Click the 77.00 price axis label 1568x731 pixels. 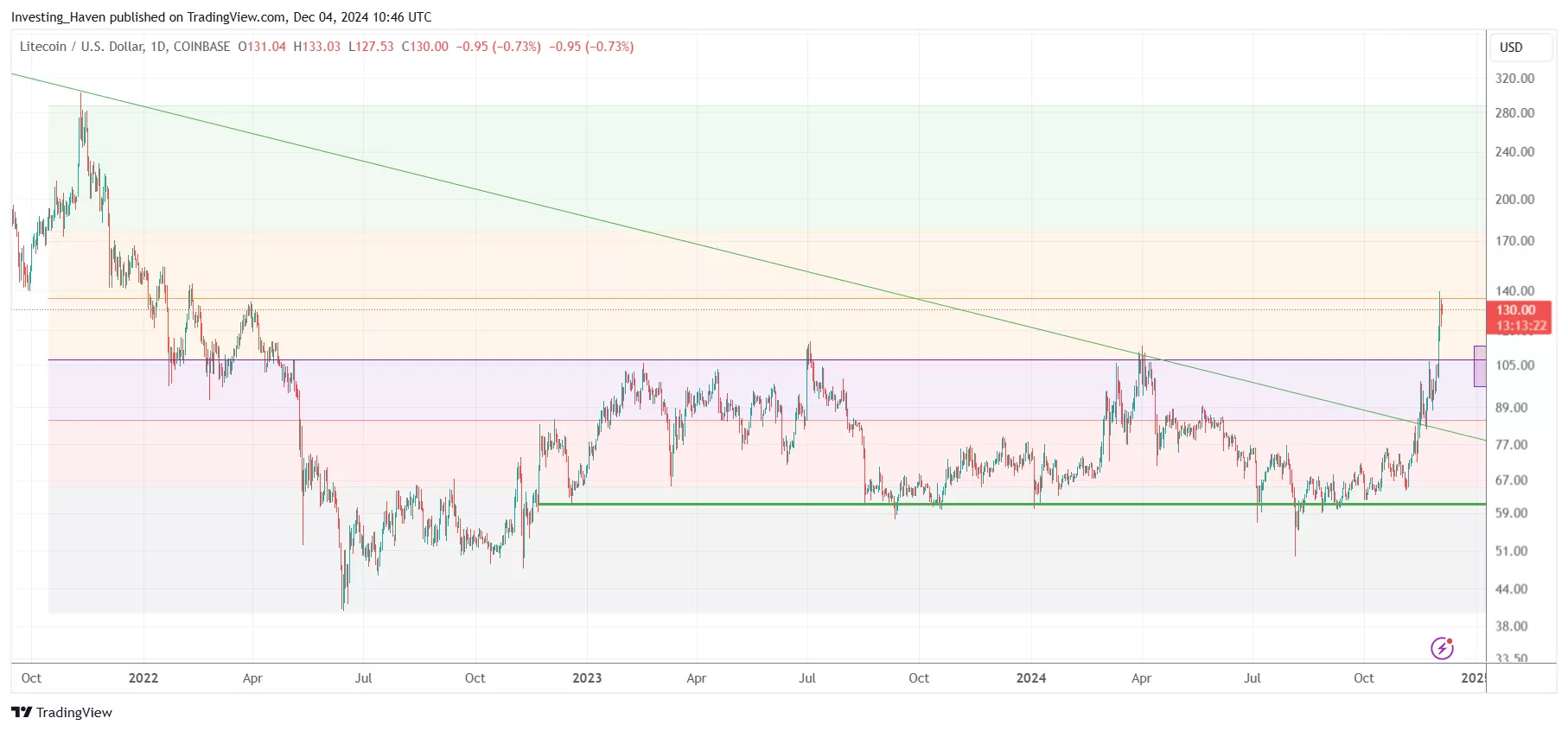tap(1512, 445)
